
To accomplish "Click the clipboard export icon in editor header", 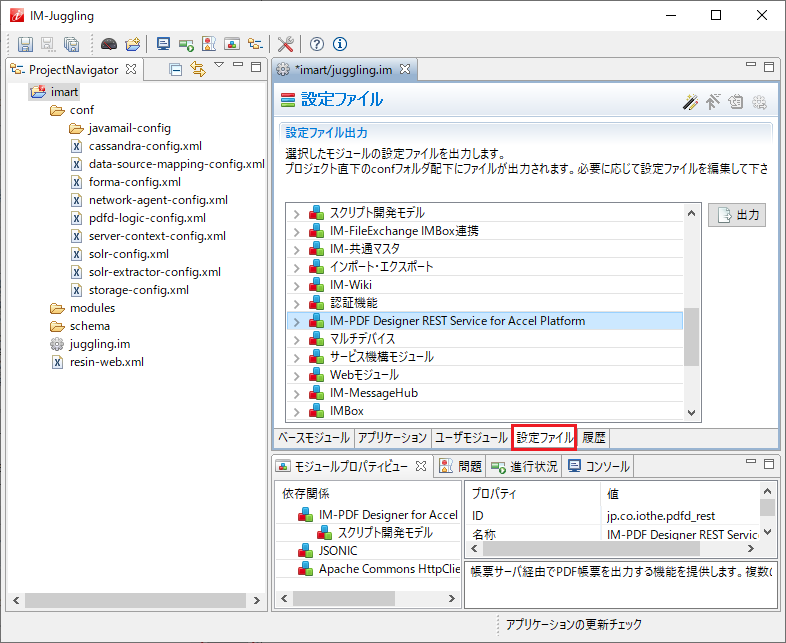I will 735,102.
